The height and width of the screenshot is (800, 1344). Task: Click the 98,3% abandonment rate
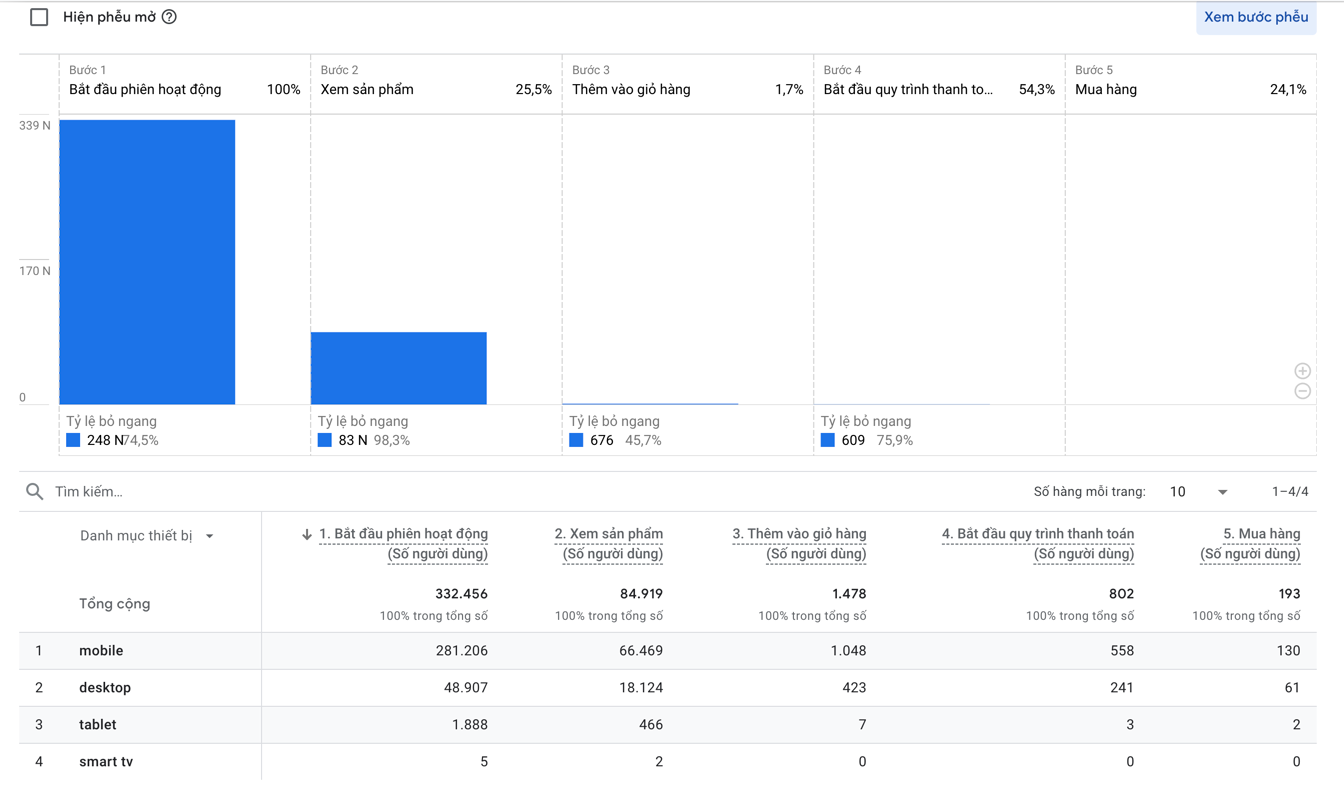click(x=392, y=440)
